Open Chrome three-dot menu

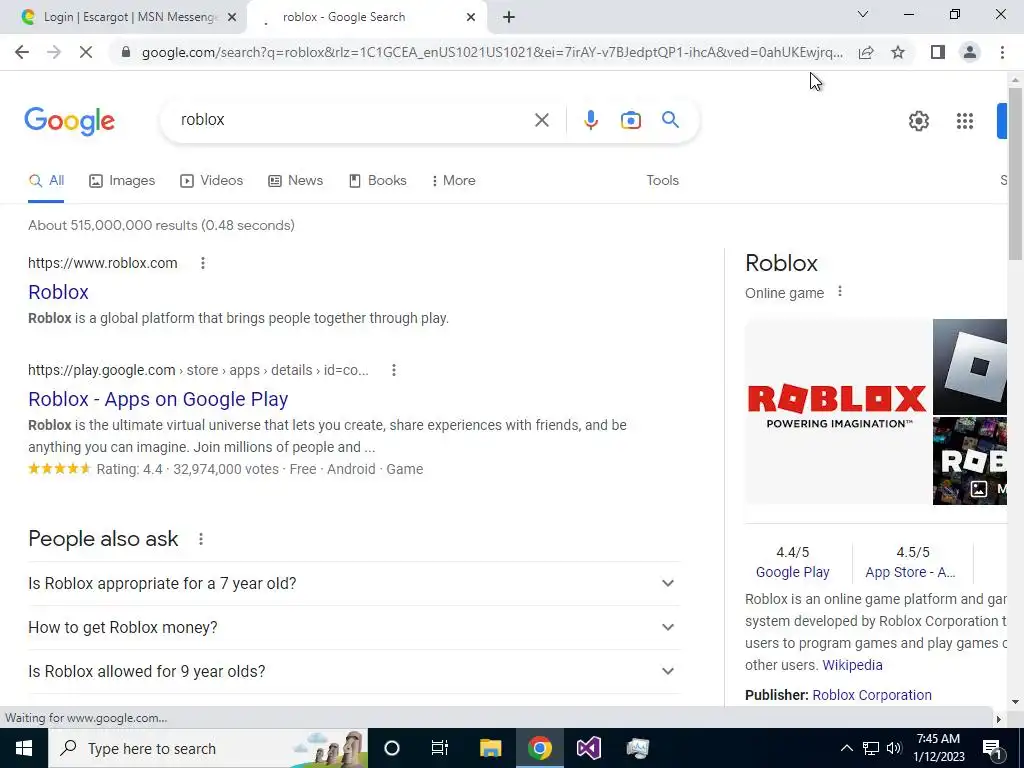[1002, 52]
